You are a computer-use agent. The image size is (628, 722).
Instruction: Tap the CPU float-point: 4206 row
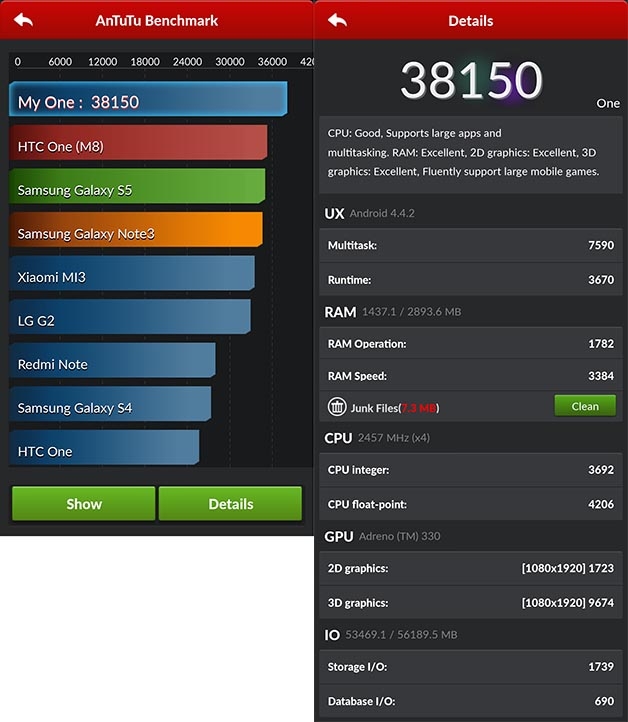coord(471,504)
